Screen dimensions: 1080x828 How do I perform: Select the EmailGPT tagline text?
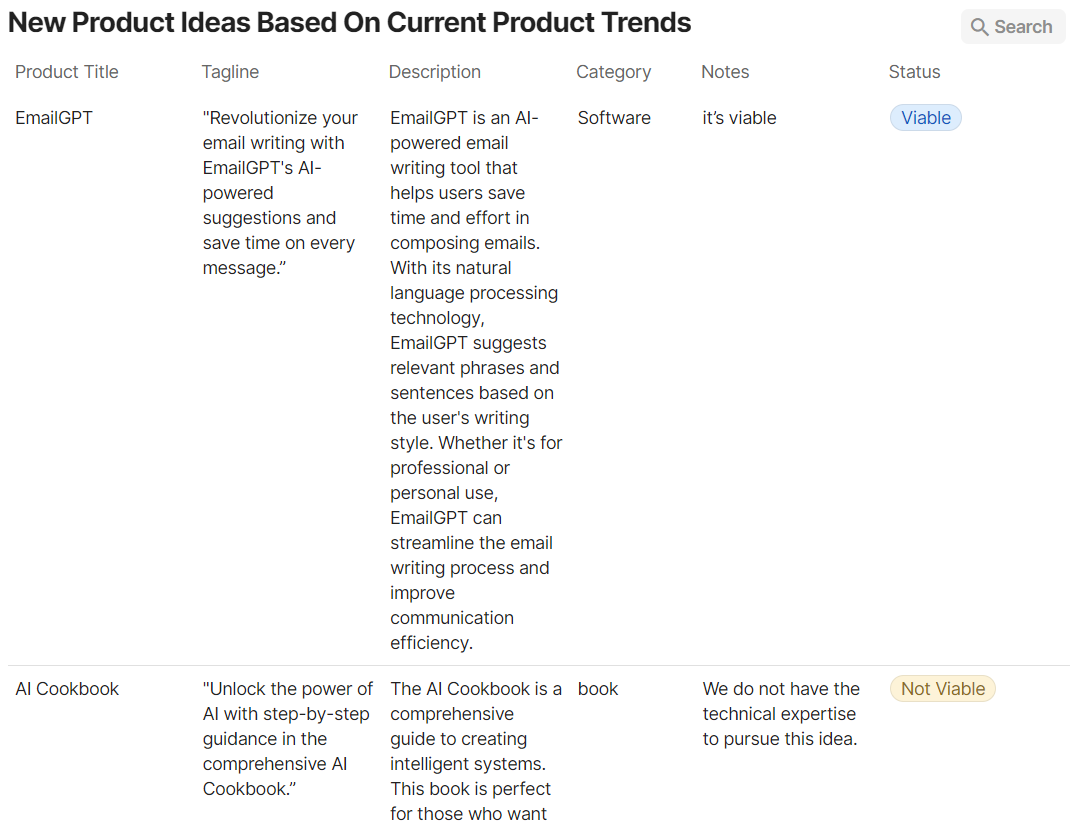coord(279,193)
